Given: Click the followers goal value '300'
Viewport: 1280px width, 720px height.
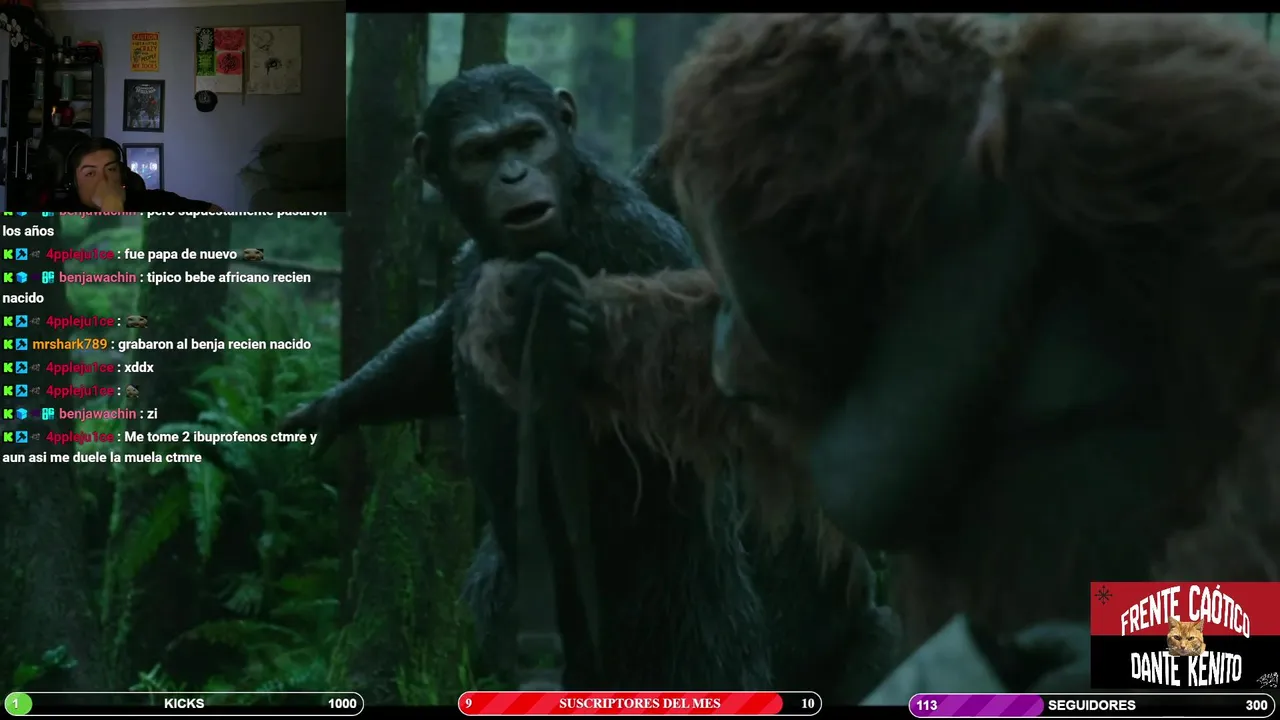Looking at the screenshot, I should coord(1257,705).
